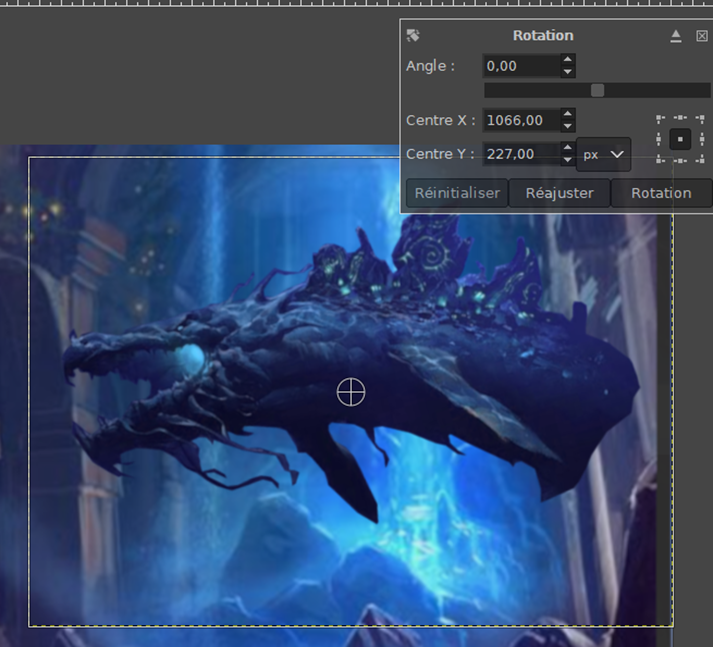
Task: Click the Angle slider handle
Action: [597, 90]
